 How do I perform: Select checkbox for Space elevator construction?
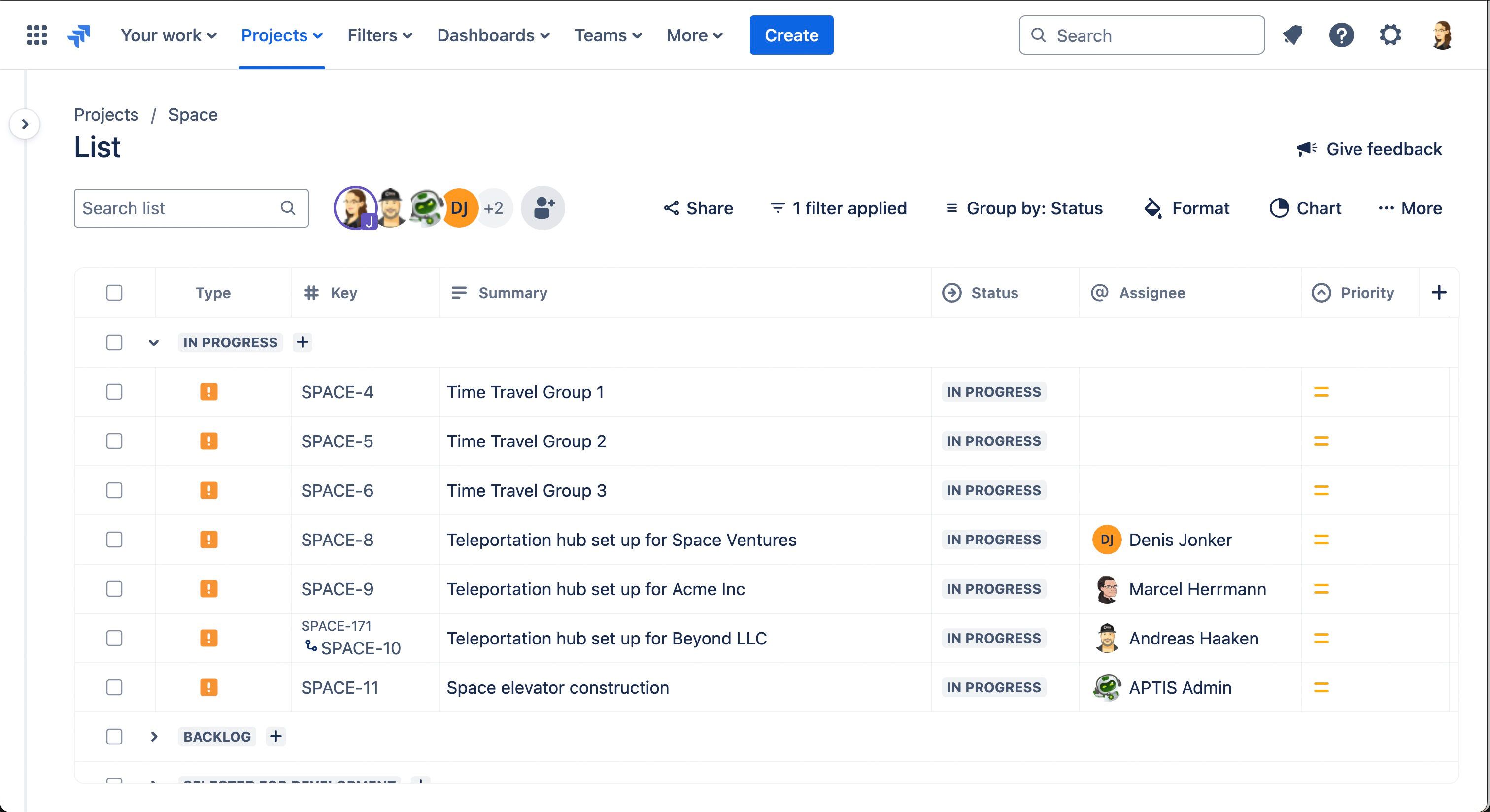click(114, 688)
